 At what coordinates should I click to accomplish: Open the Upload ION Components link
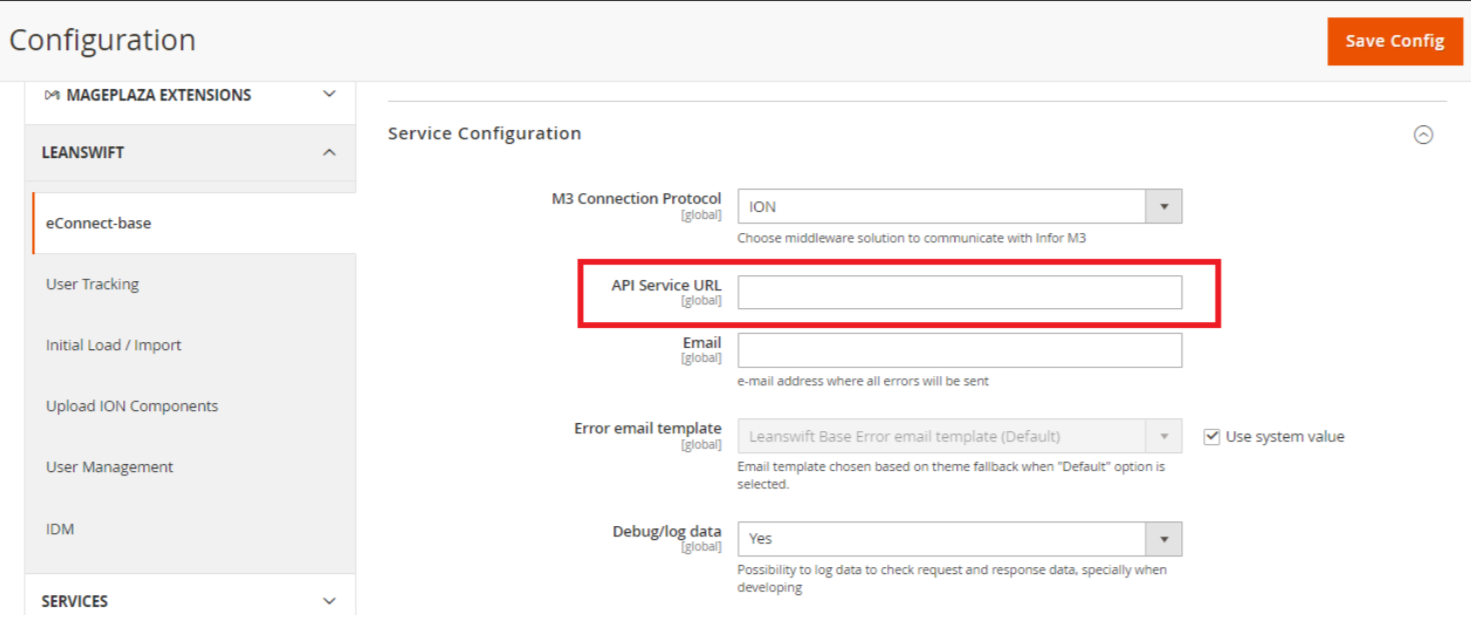(x=131, y=406)
